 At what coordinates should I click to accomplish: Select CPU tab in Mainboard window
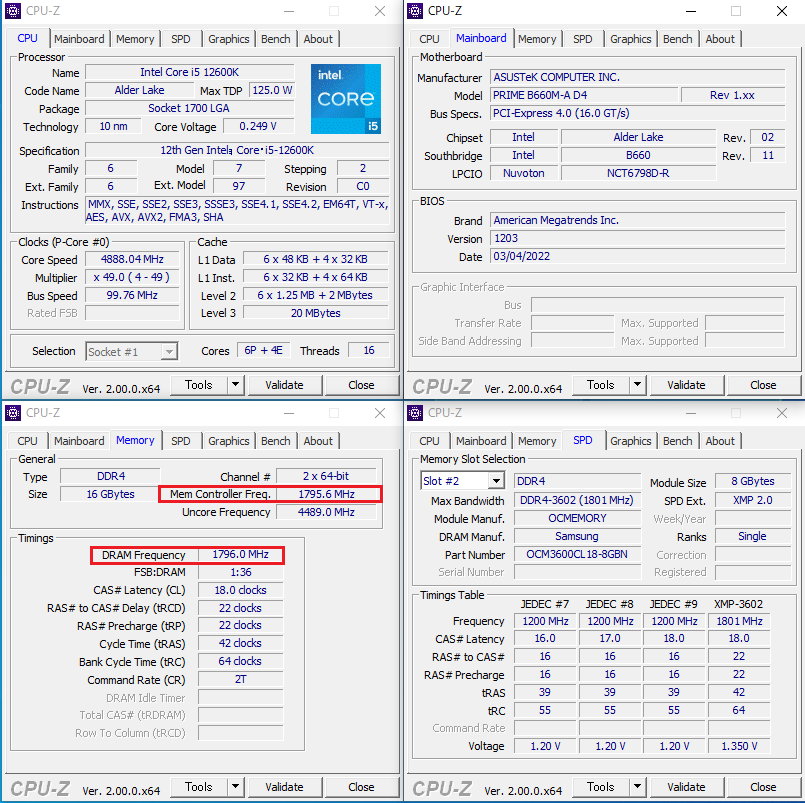point(429,39)
